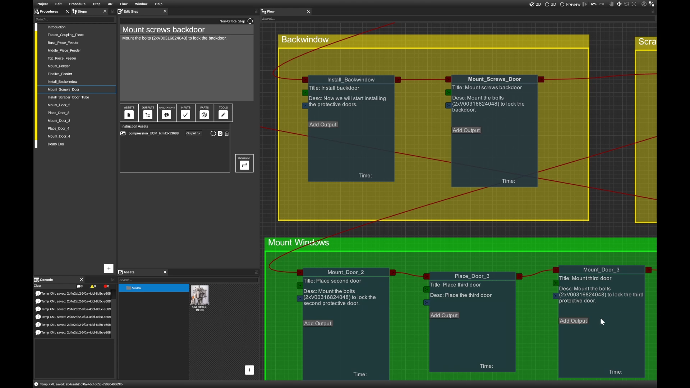Click output port of Mount_Door_3 node
The image size is (690, 388).
click(648, 270)
